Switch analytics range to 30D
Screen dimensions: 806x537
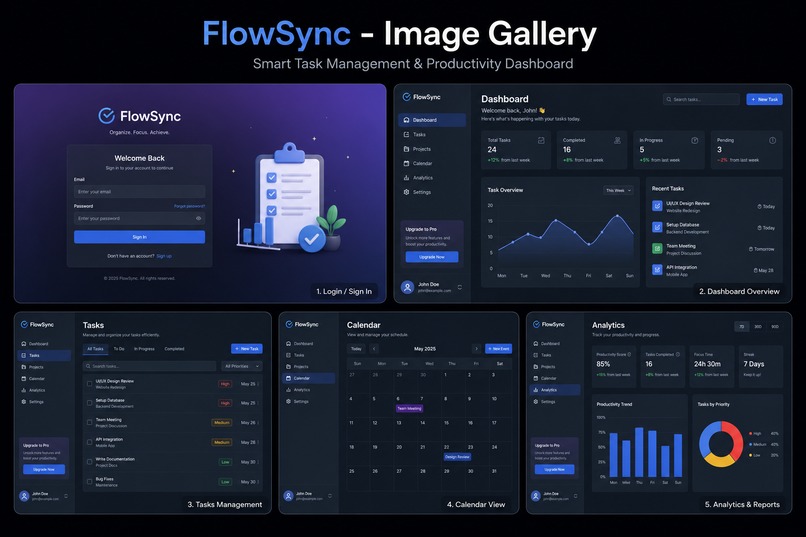pos(758,326)
